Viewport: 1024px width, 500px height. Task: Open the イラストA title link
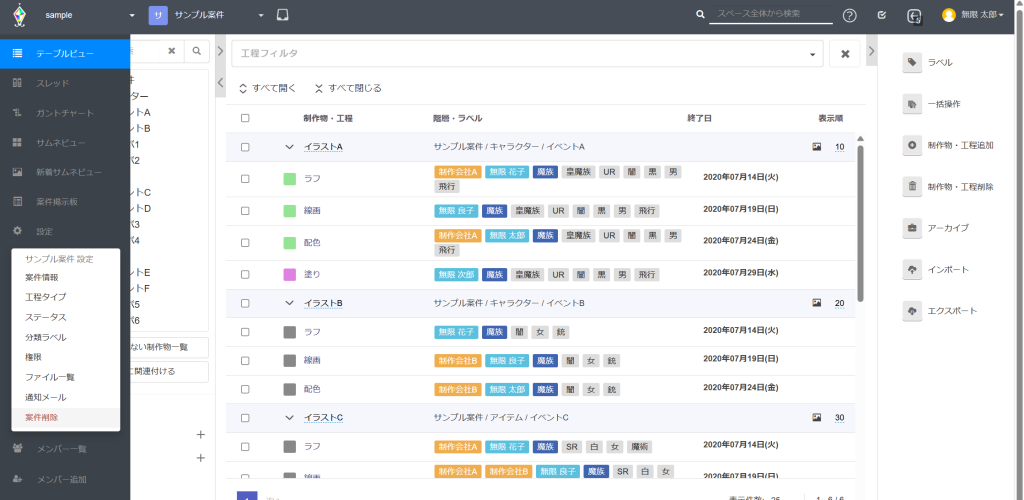(323, 147)
